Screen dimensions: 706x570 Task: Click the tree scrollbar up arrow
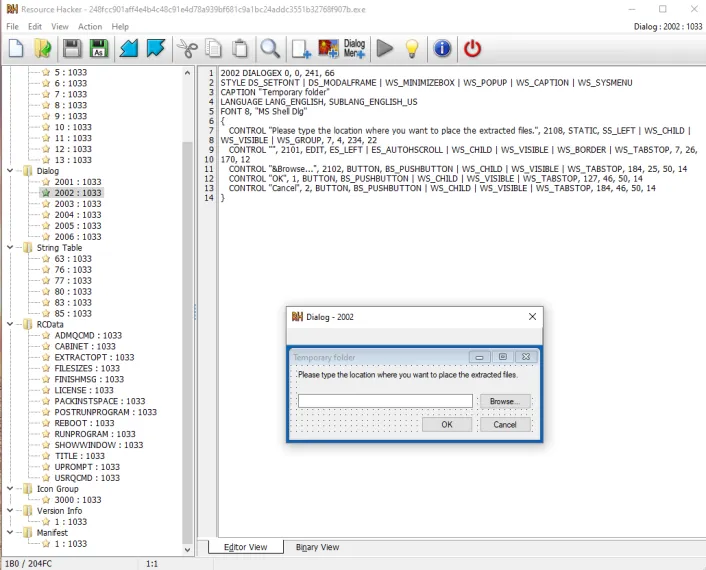click(188, 72)
